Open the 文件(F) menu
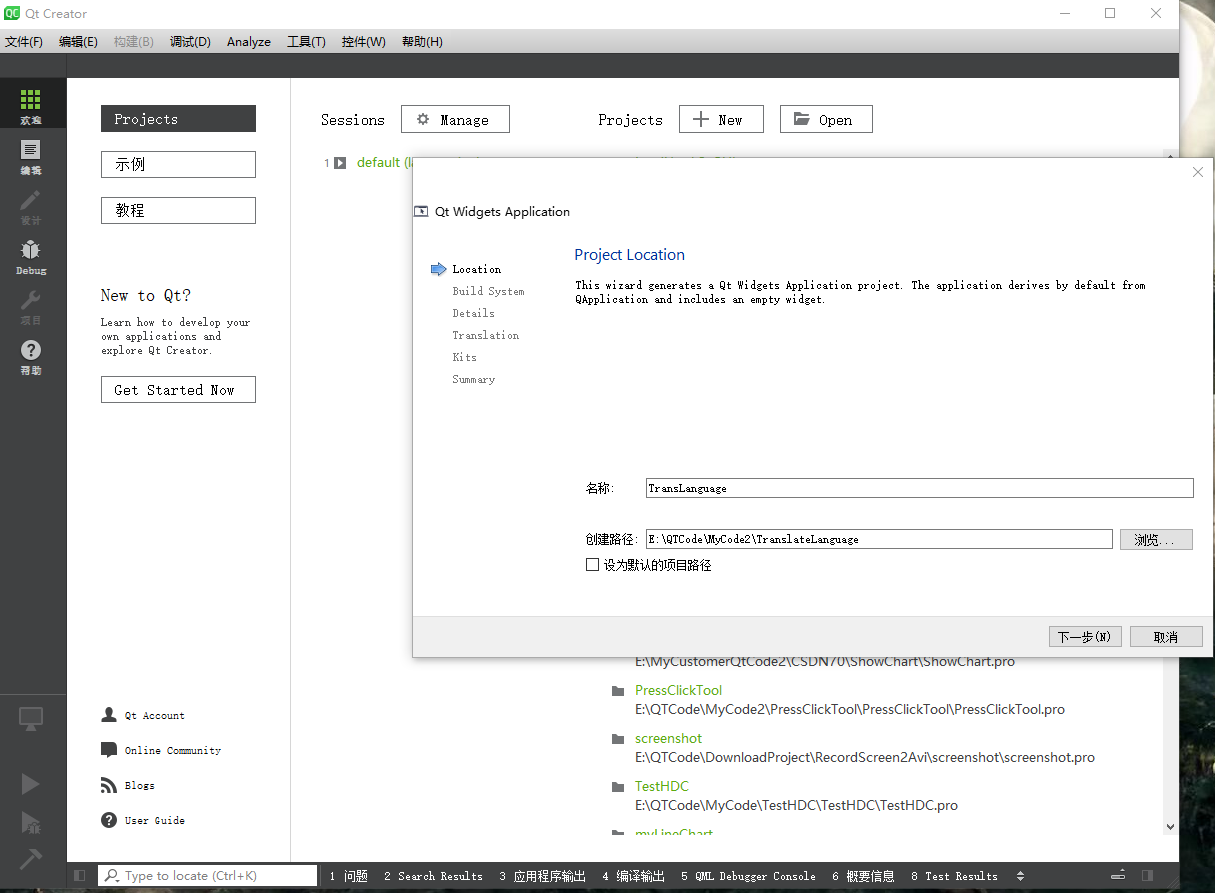 24,41
